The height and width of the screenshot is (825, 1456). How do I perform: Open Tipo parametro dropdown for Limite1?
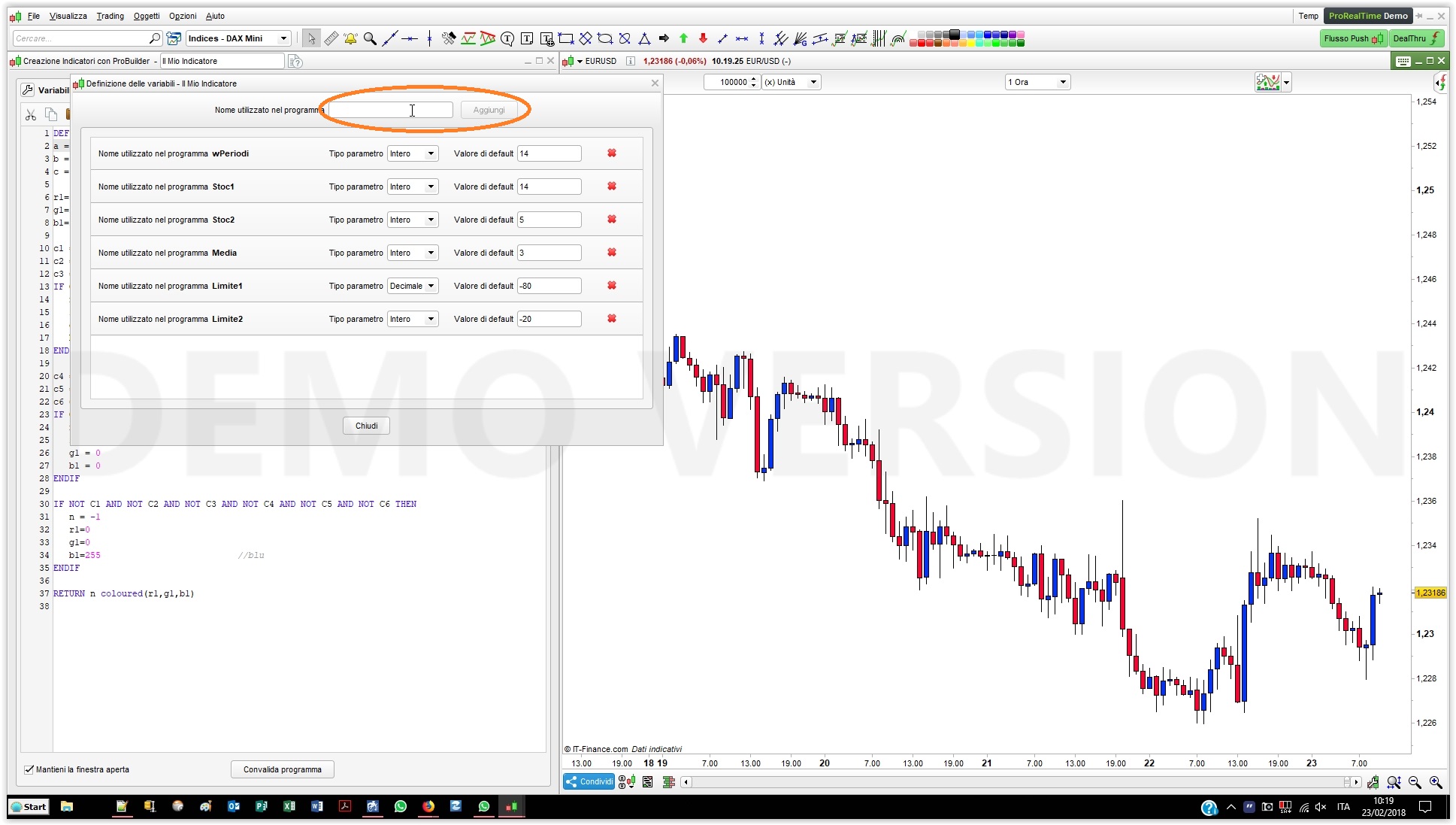pyautogui.click(x=413, y=286)
